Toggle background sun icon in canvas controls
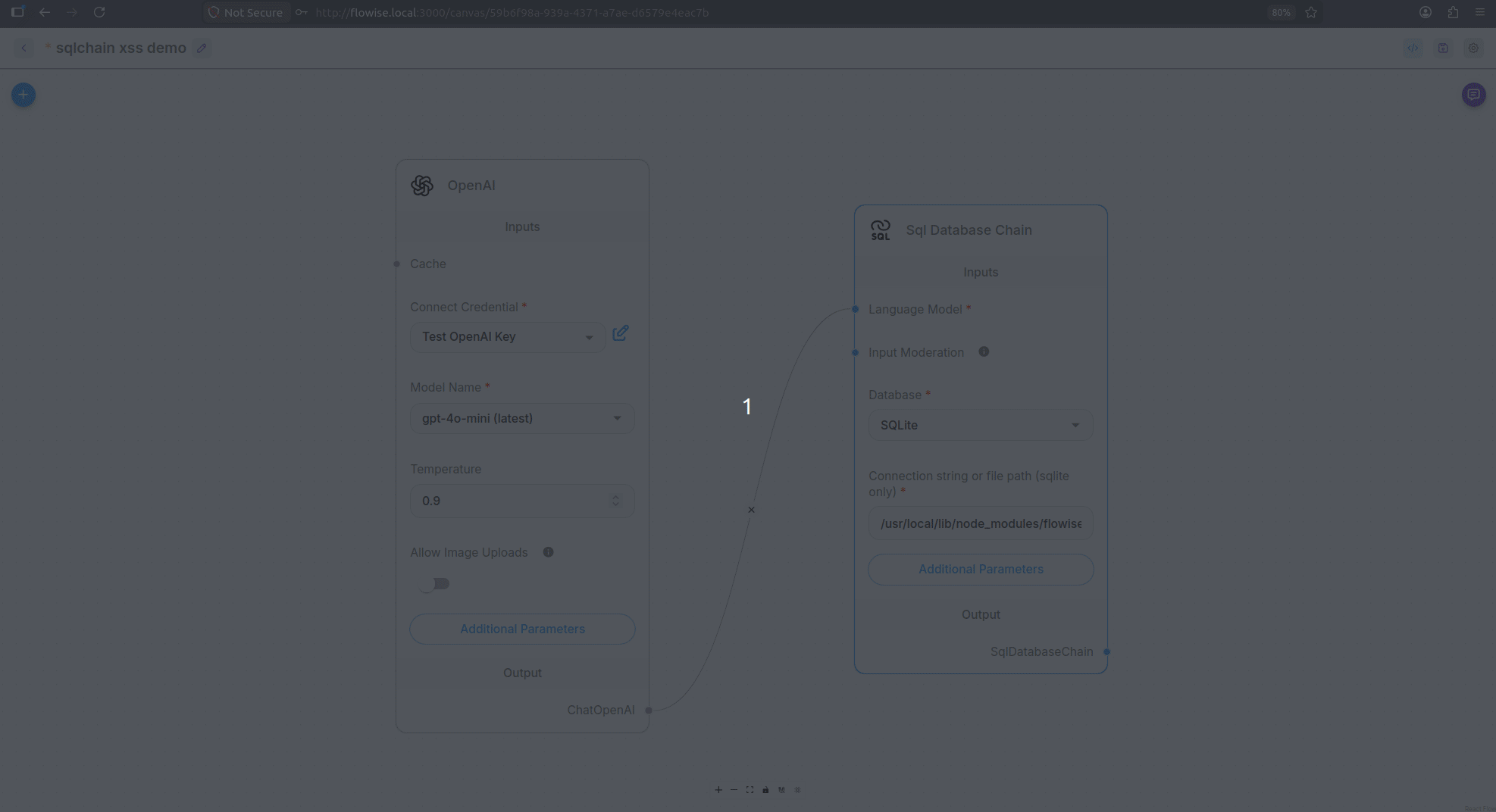The image size is (1496, 812). click(x=797, y=789)
